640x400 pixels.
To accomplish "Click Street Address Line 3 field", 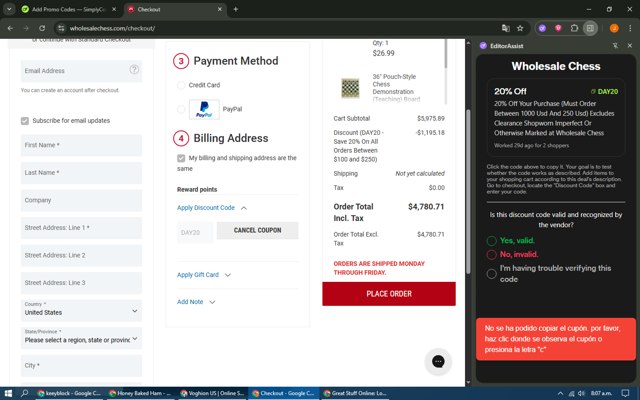I will click(x=81, y=283).
